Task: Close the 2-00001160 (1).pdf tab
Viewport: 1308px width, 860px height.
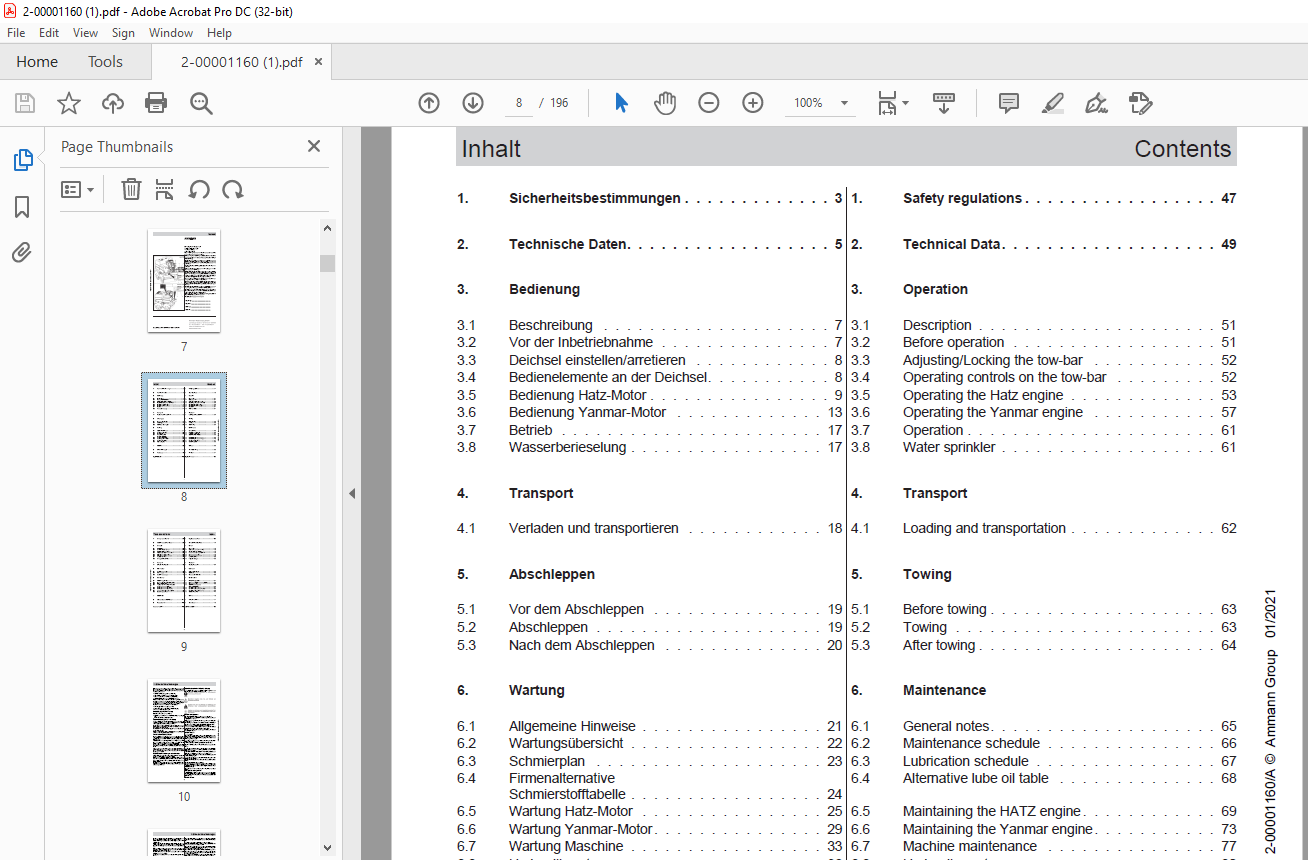Action: 319,62
